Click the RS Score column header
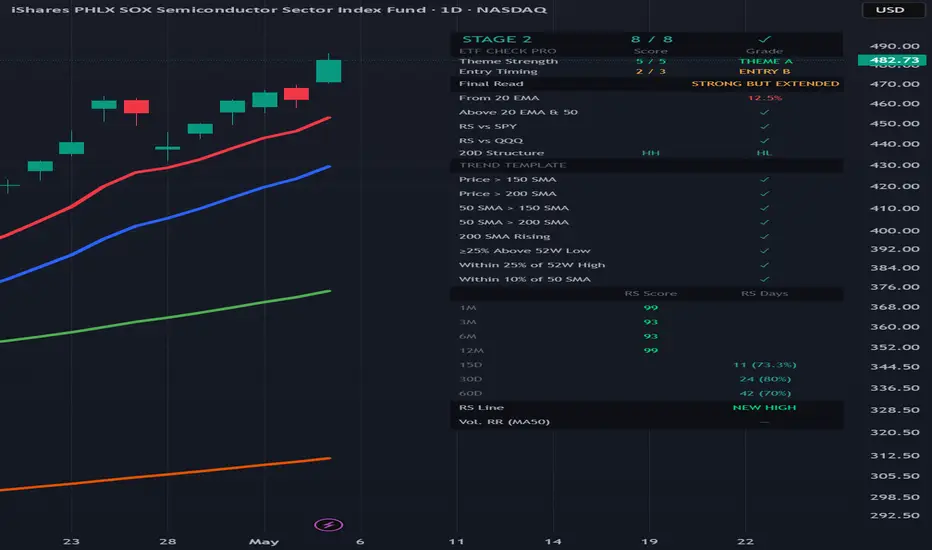 (651, 294)
